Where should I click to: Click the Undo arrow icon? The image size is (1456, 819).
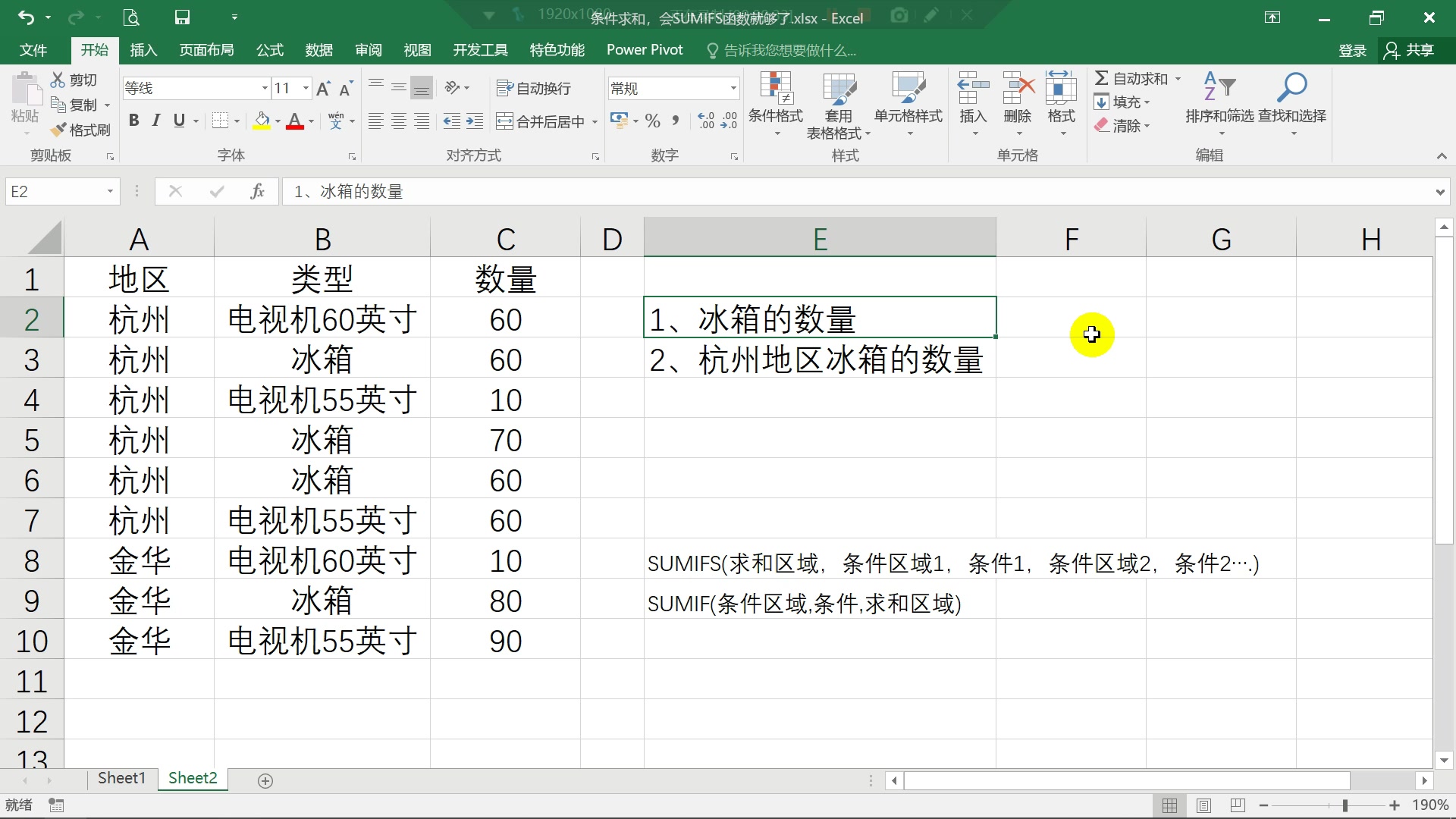25,17
